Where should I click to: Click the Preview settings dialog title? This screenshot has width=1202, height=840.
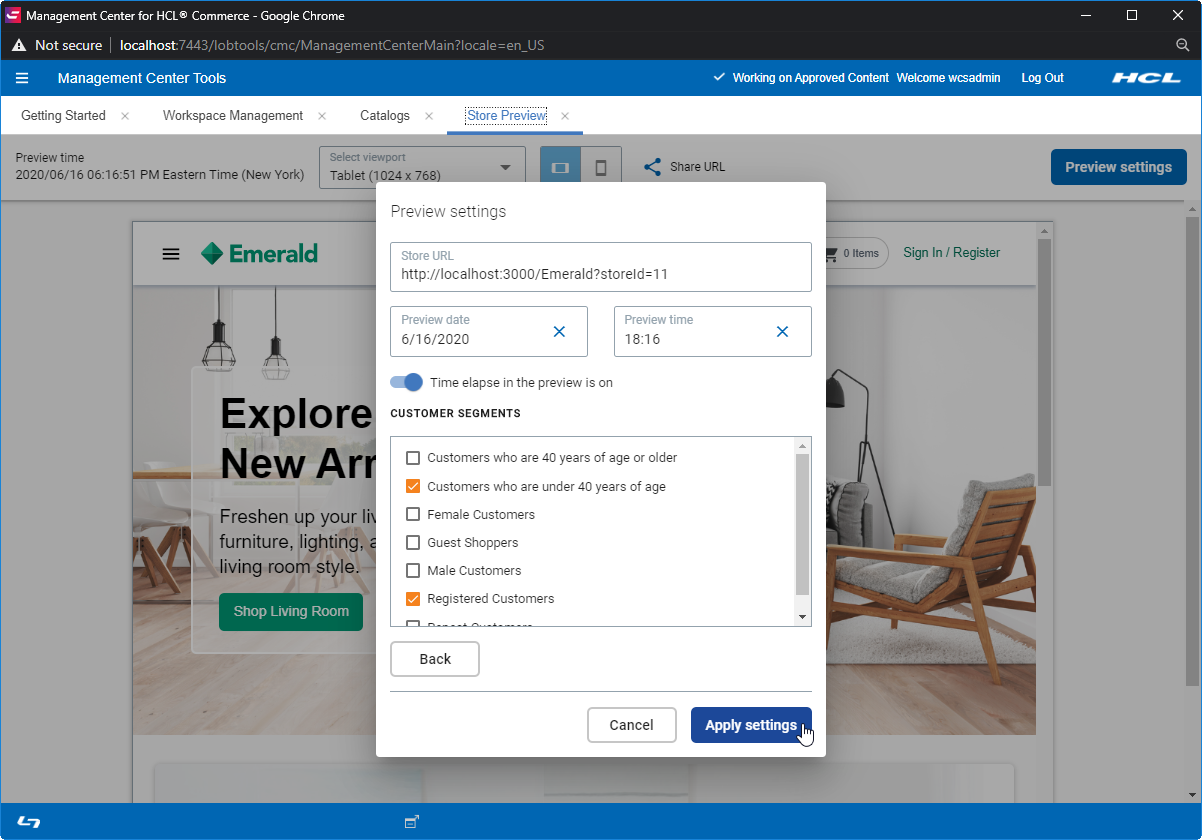pyautogui.click(x=448, y=211)
